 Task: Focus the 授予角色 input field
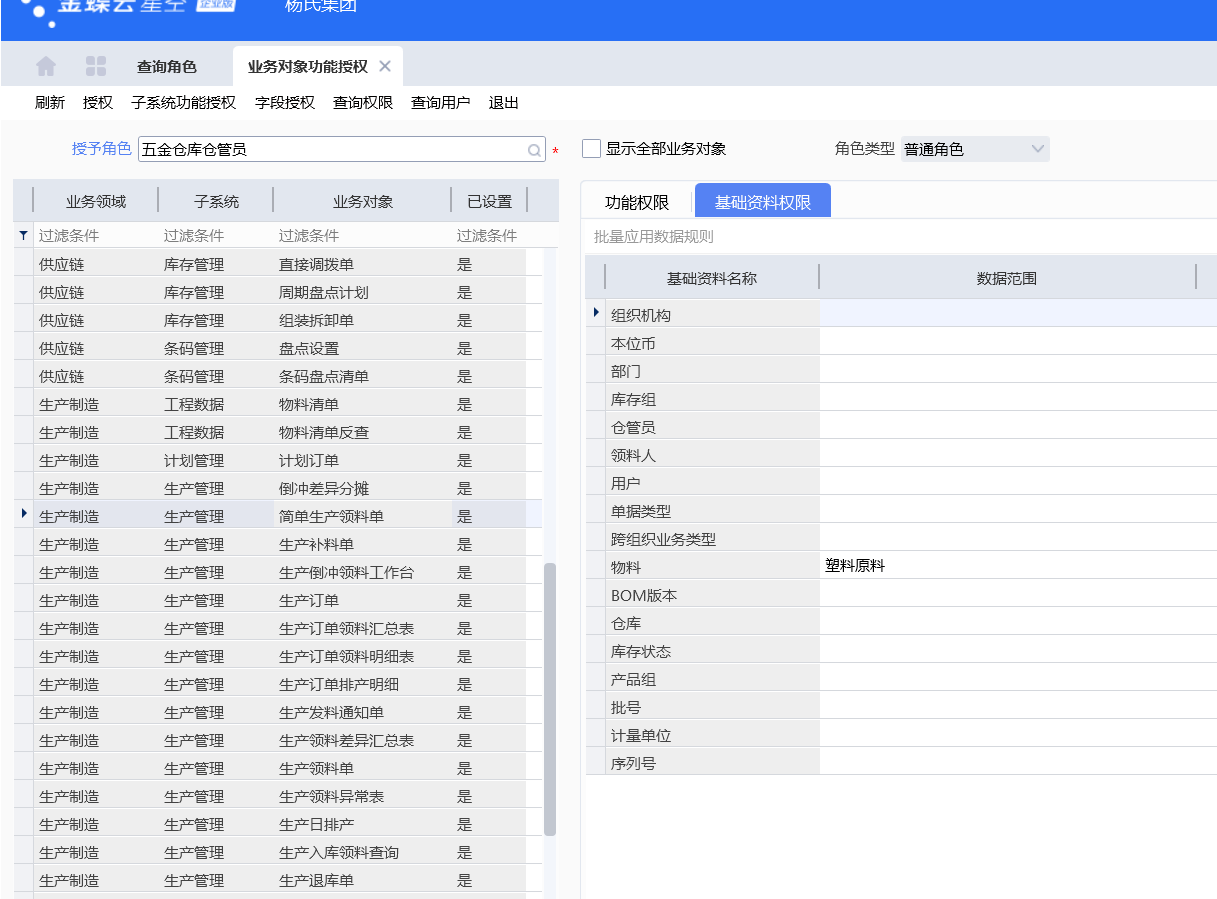tap(342, 150)
